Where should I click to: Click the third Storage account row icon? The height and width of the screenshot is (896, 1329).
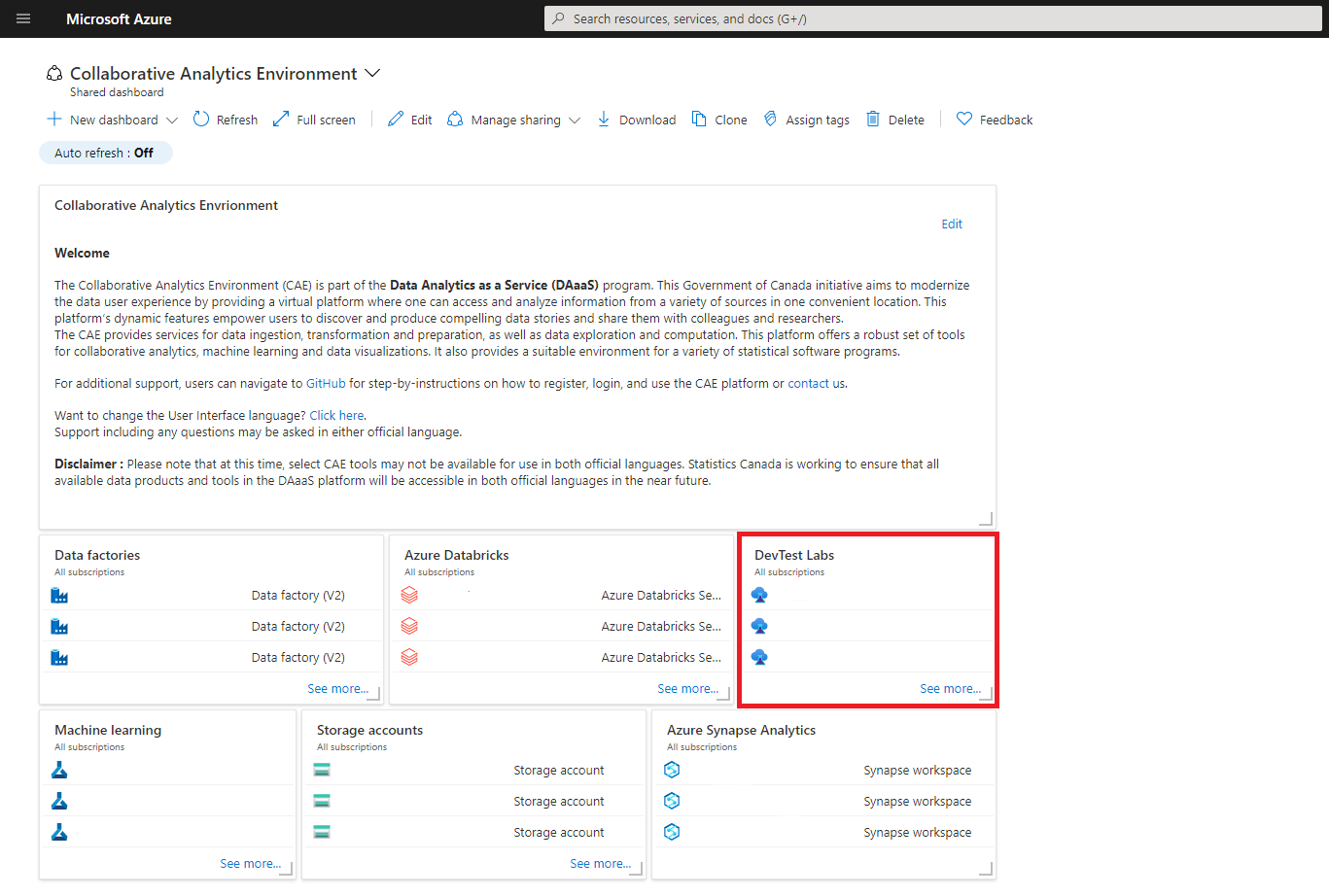tap(322, 832)
